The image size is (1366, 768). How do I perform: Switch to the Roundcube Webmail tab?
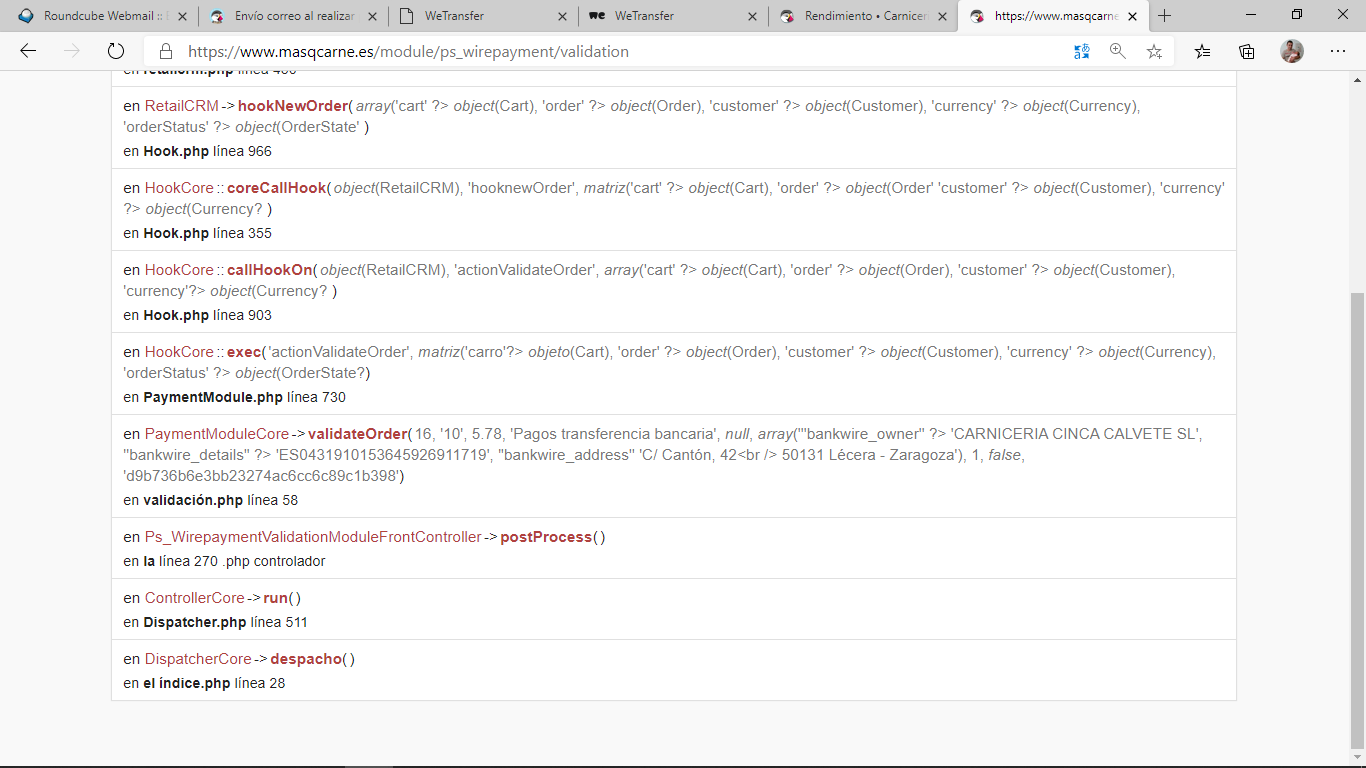[x=103, y=16]
